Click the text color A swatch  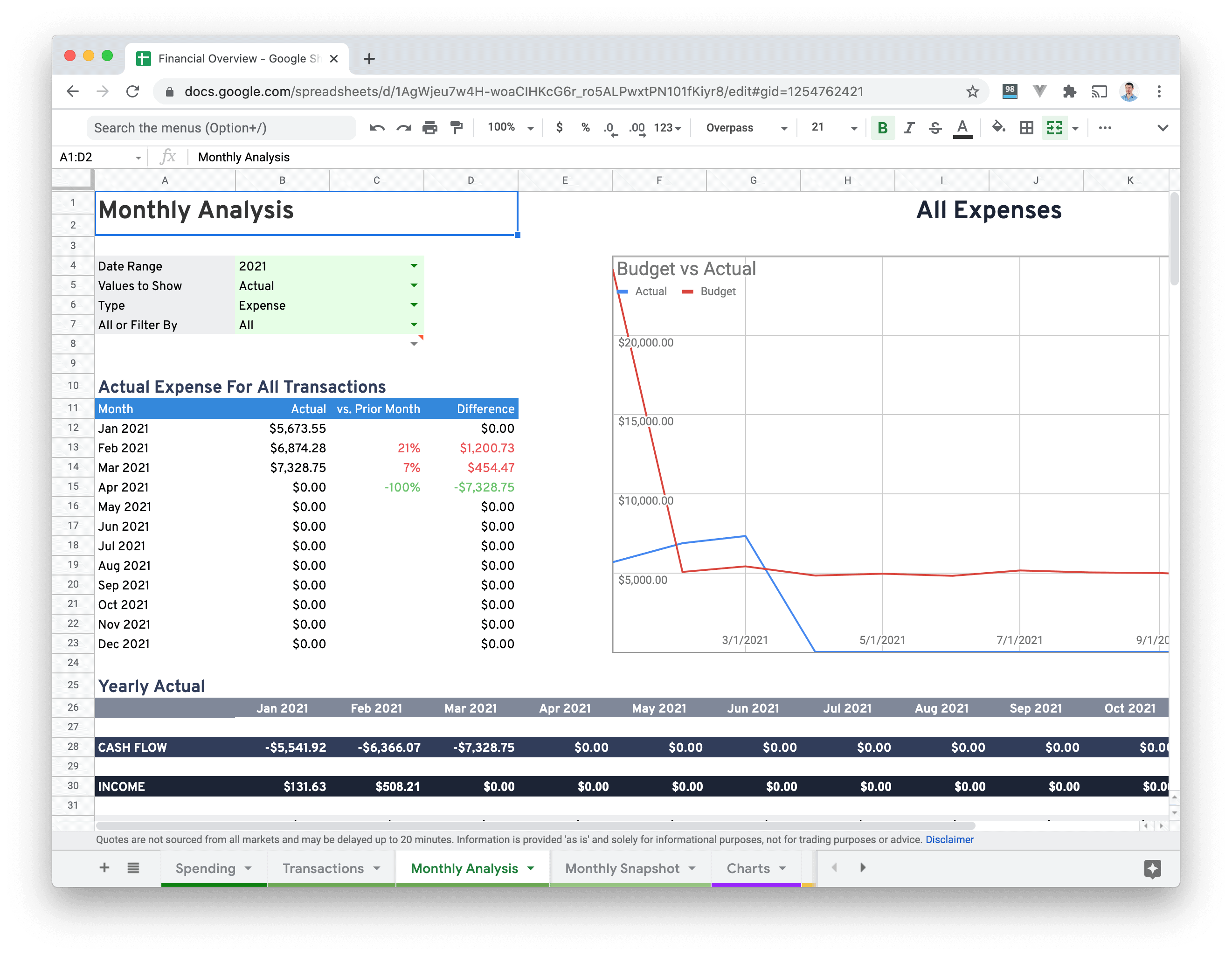click(x=962, y=128)
